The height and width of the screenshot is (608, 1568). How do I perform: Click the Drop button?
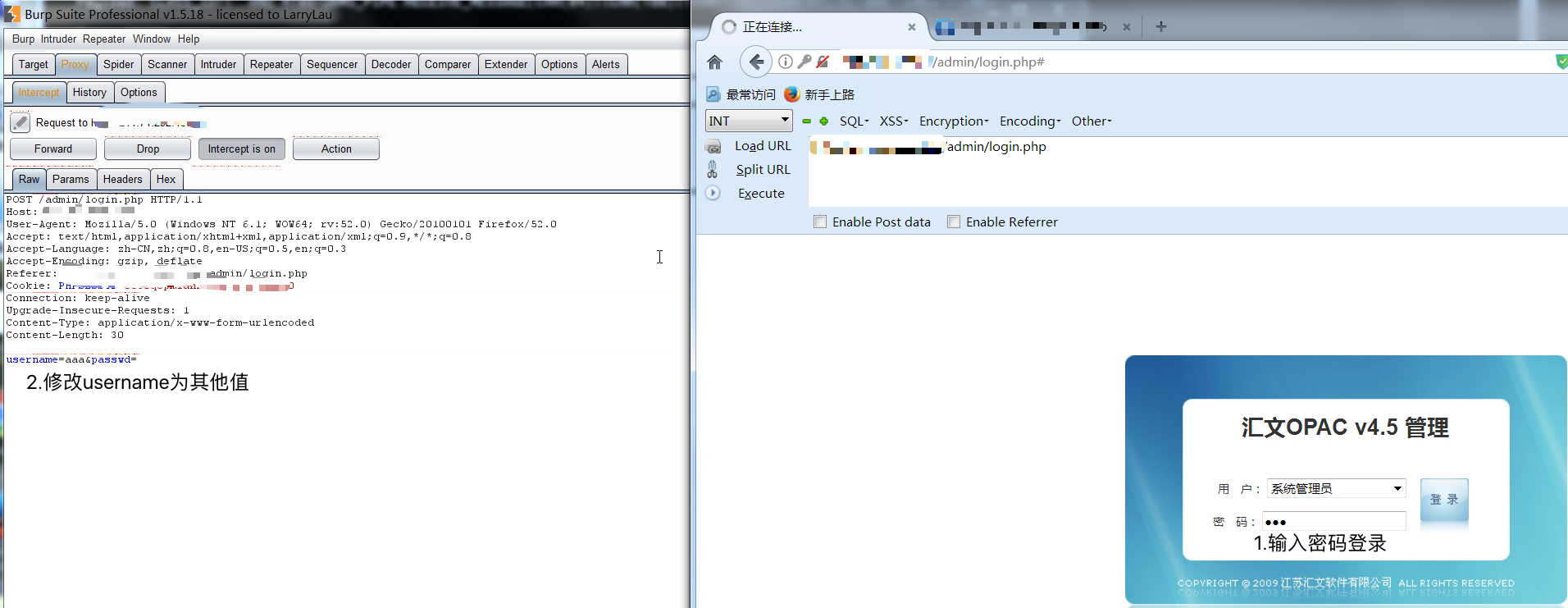pos(148,149)
